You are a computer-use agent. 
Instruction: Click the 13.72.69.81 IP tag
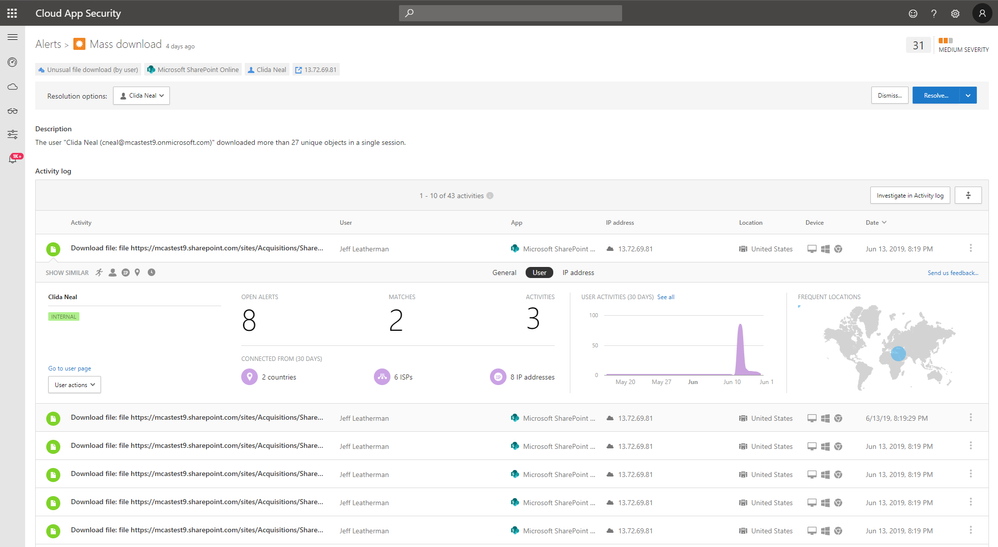(x=316, y=69)
